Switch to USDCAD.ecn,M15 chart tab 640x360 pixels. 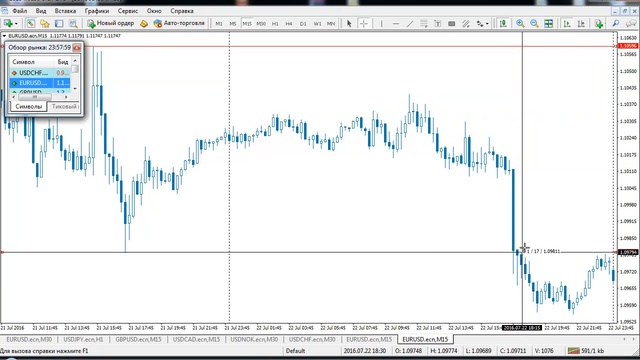click(x=196, y=339)
